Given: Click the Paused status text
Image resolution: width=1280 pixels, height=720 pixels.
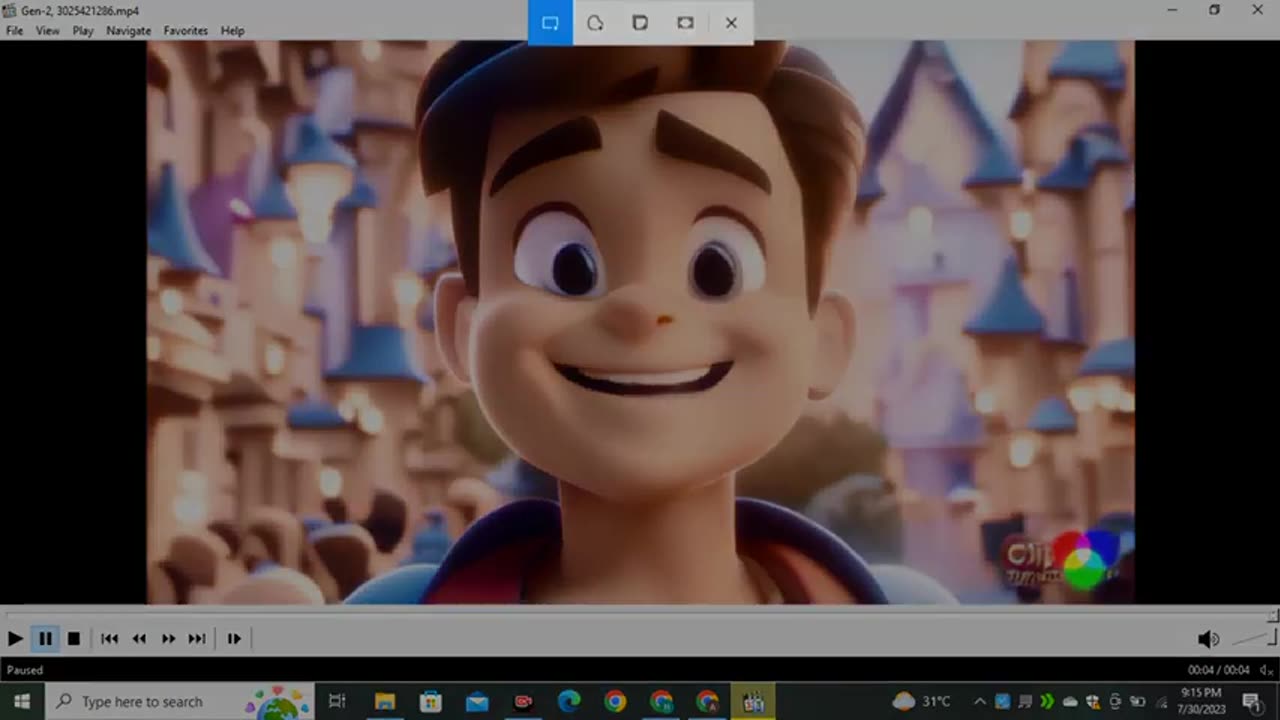Looking at the screenshot, I should (25, 670).
